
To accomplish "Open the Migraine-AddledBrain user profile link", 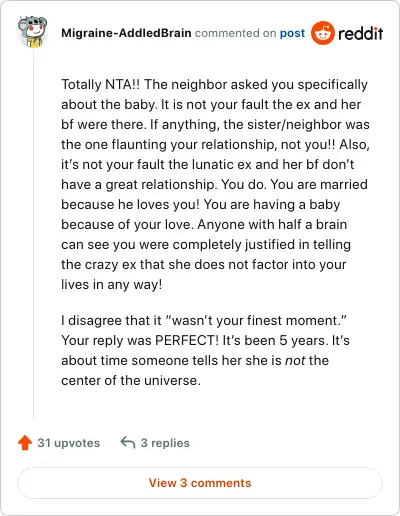I will (126, 33).
